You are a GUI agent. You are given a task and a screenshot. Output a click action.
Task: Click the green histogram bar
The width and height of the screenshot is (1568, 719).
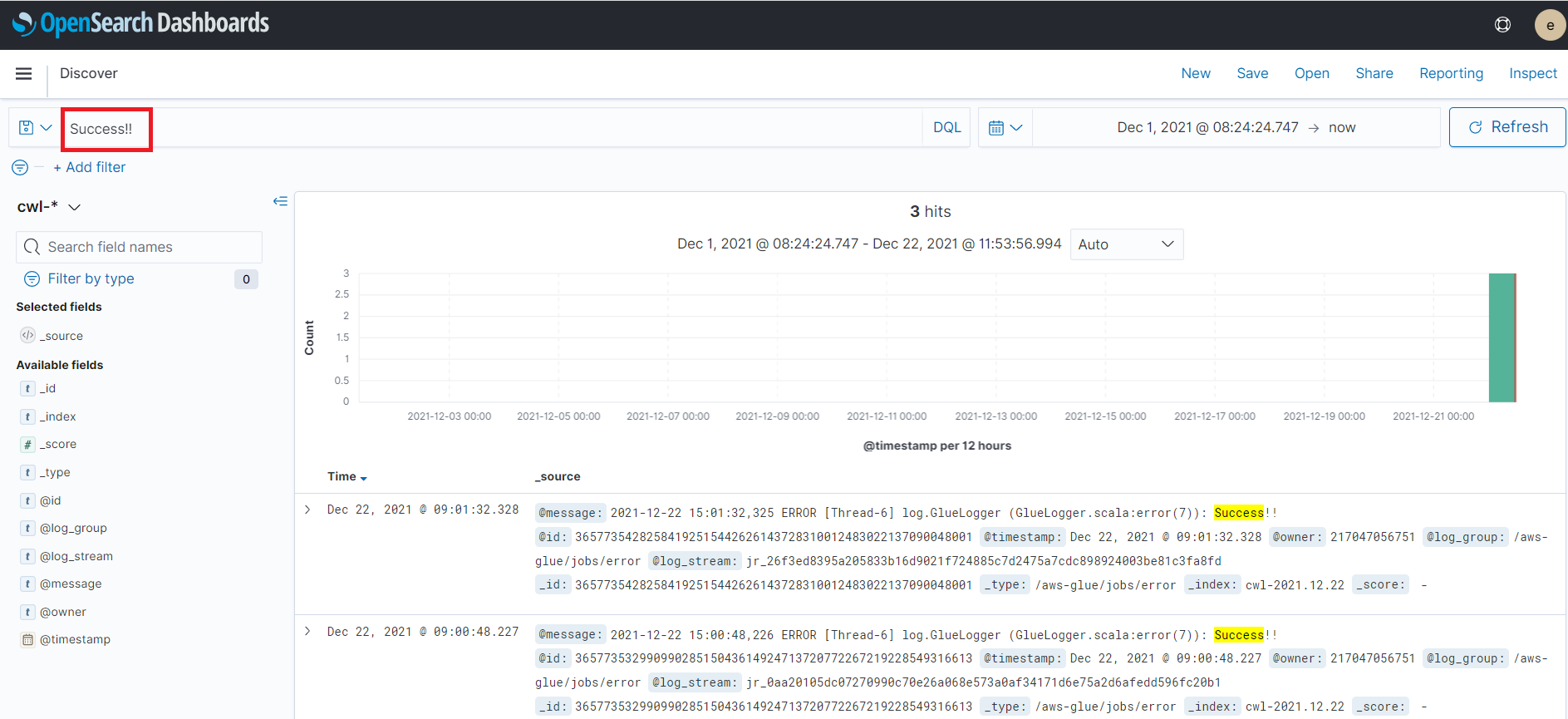[x=1502, y=337]
